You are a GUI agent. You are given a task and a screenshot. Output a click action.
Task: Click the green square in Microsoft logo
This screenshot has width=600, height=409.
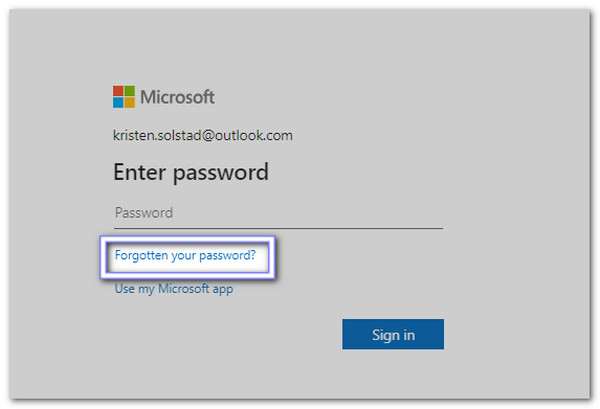[129, 91]
